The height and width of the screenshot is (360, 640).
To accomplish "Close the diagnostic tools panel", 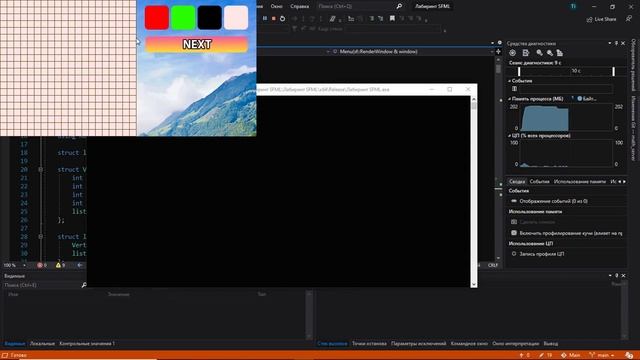I will [x=623, y=43].
